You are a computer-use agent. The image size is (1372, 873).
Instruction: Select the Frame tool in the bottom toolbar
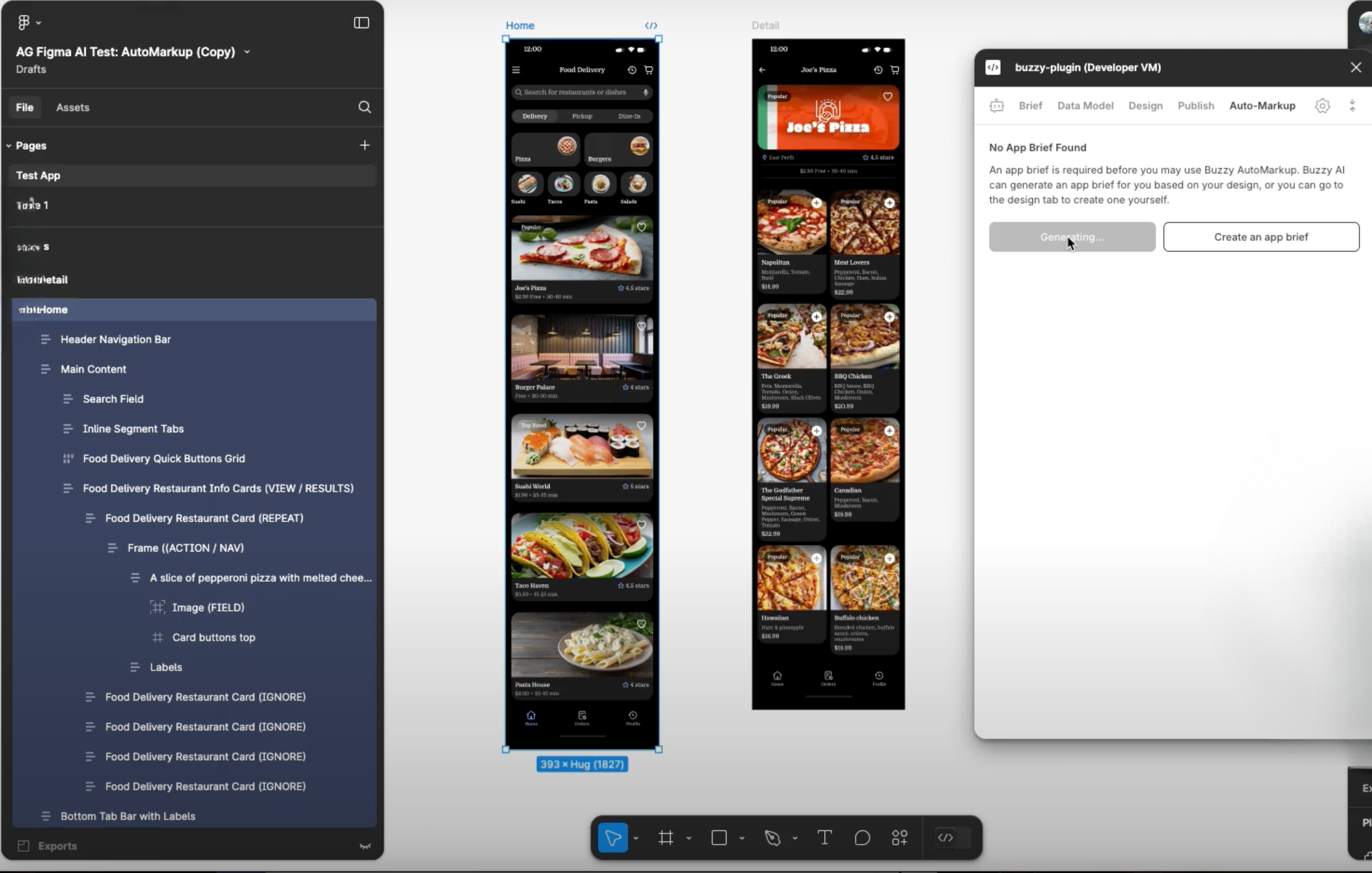click(x=666, y=838)
